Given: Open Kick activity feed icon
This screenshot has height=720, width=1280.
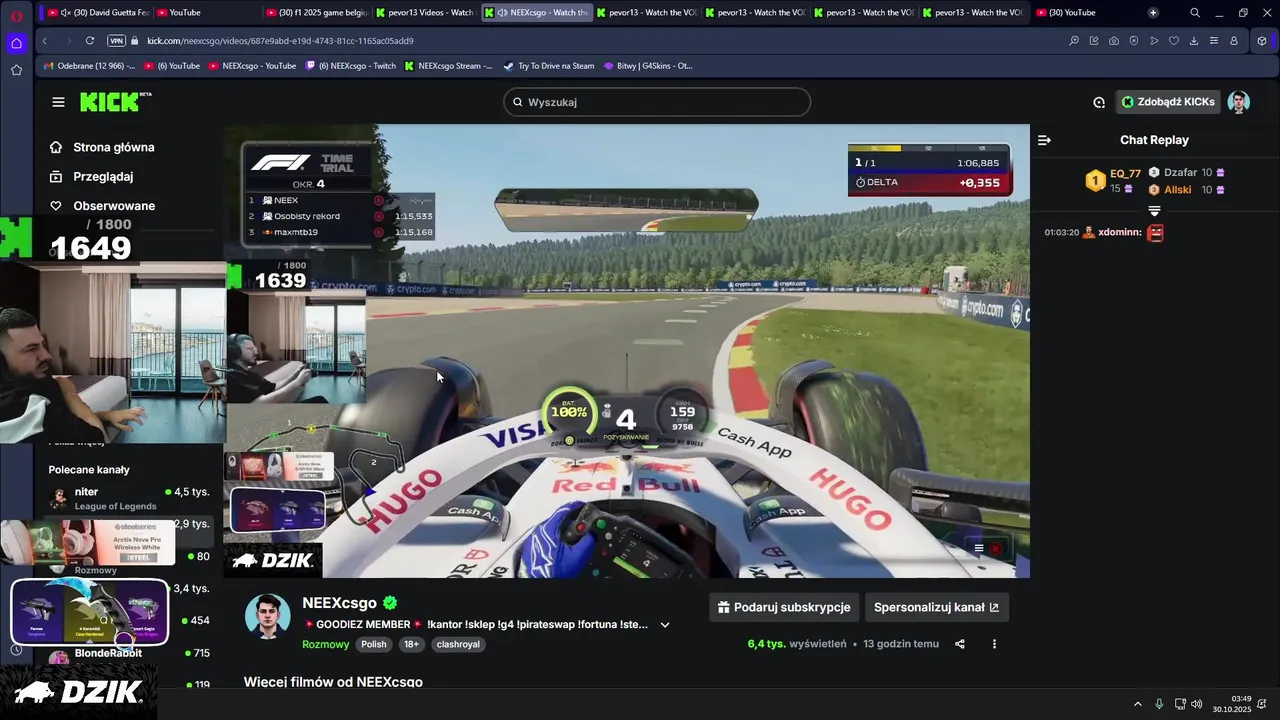Looking at the screenshot, I should [1099, 102].
